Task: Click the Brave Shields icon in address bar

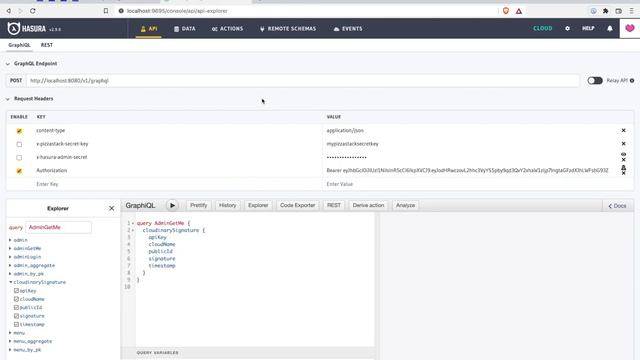Action: point(506,11)
